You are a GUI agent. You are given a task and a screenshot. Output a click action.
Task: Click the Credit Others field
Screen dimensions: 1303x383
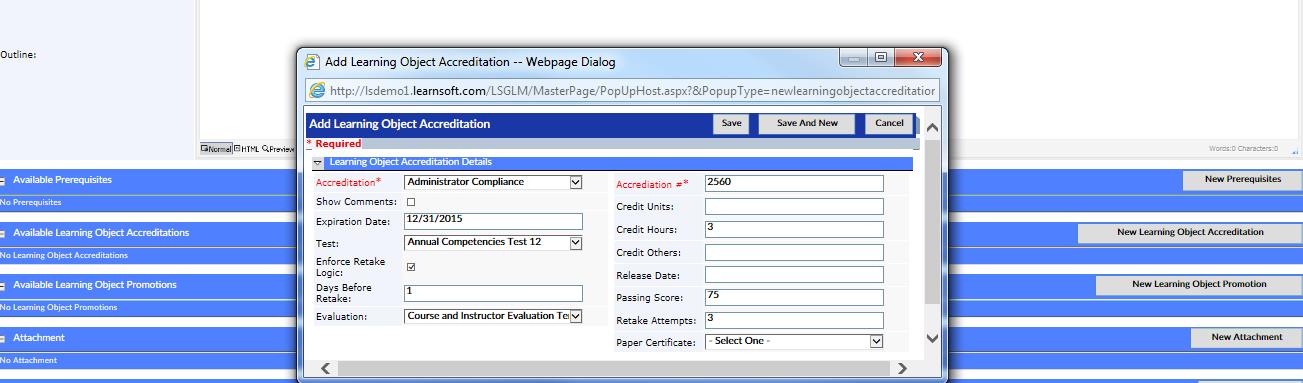[x=794, y=252]
